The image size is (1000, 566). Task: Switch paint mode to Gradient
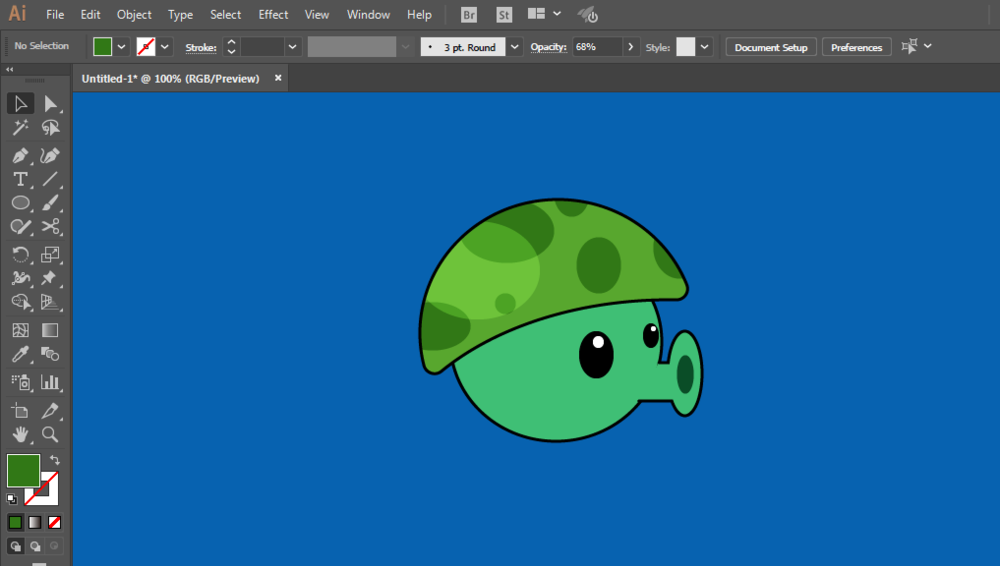(35, 522)
